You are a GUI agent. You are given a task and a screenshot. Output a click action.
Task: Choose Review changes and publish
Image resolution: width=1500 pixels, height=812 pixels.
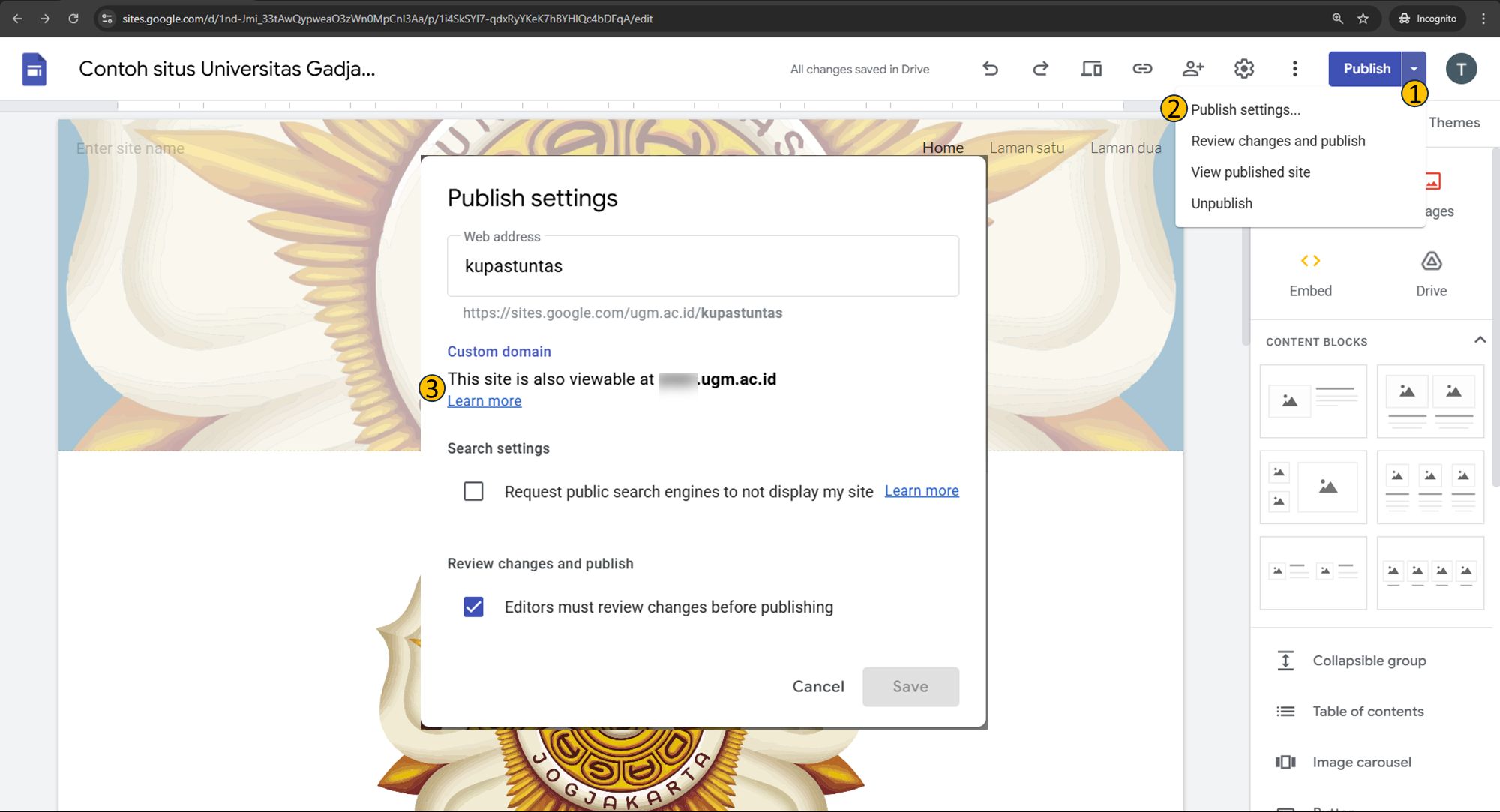[1278, 141]
